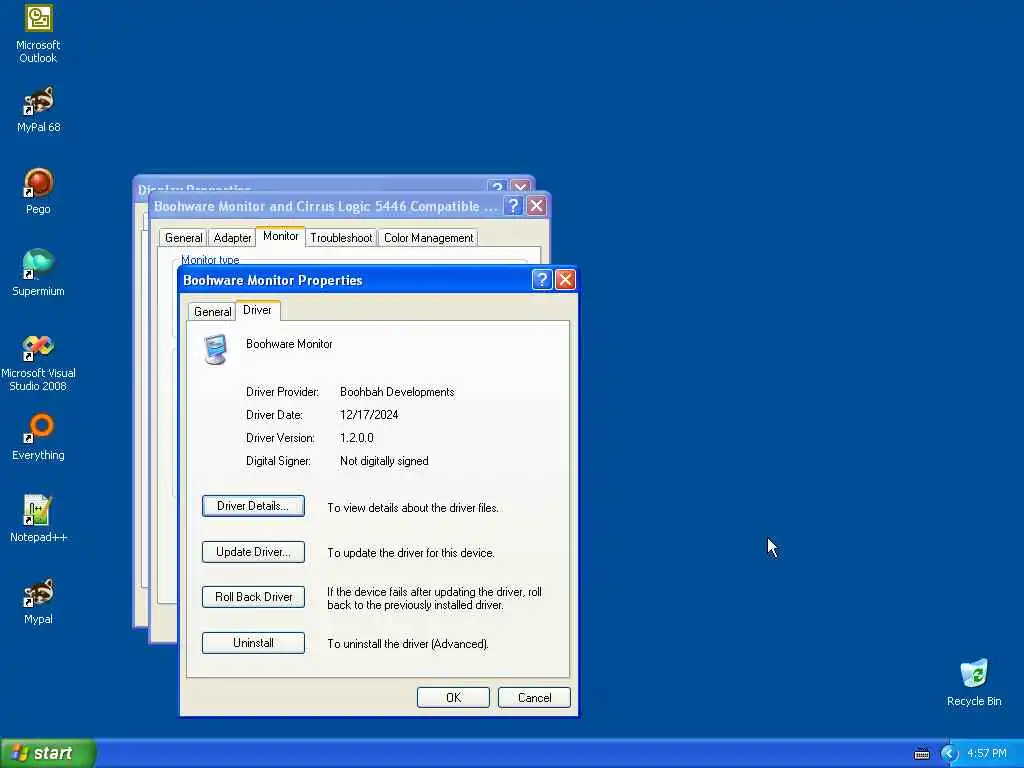Click the Boohbah Developments provider text
Screen dimensions: 1024x768
pyautogui.click(x=397, y=392)
